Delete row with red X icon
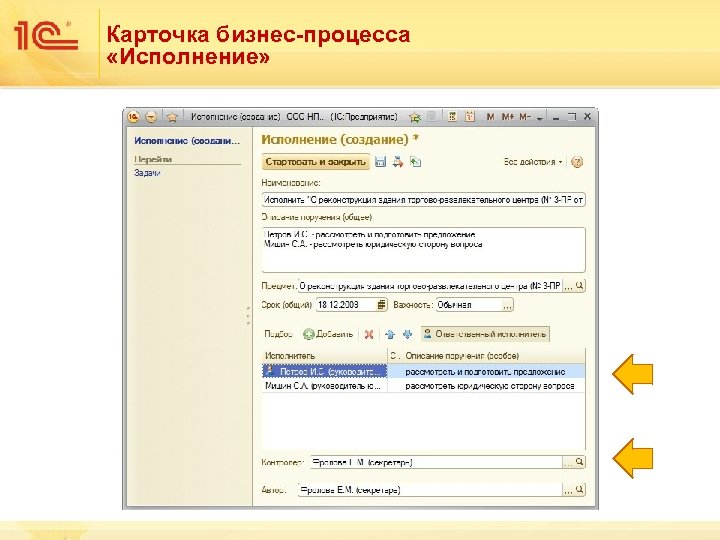The image size is (720, 540). 368,334
